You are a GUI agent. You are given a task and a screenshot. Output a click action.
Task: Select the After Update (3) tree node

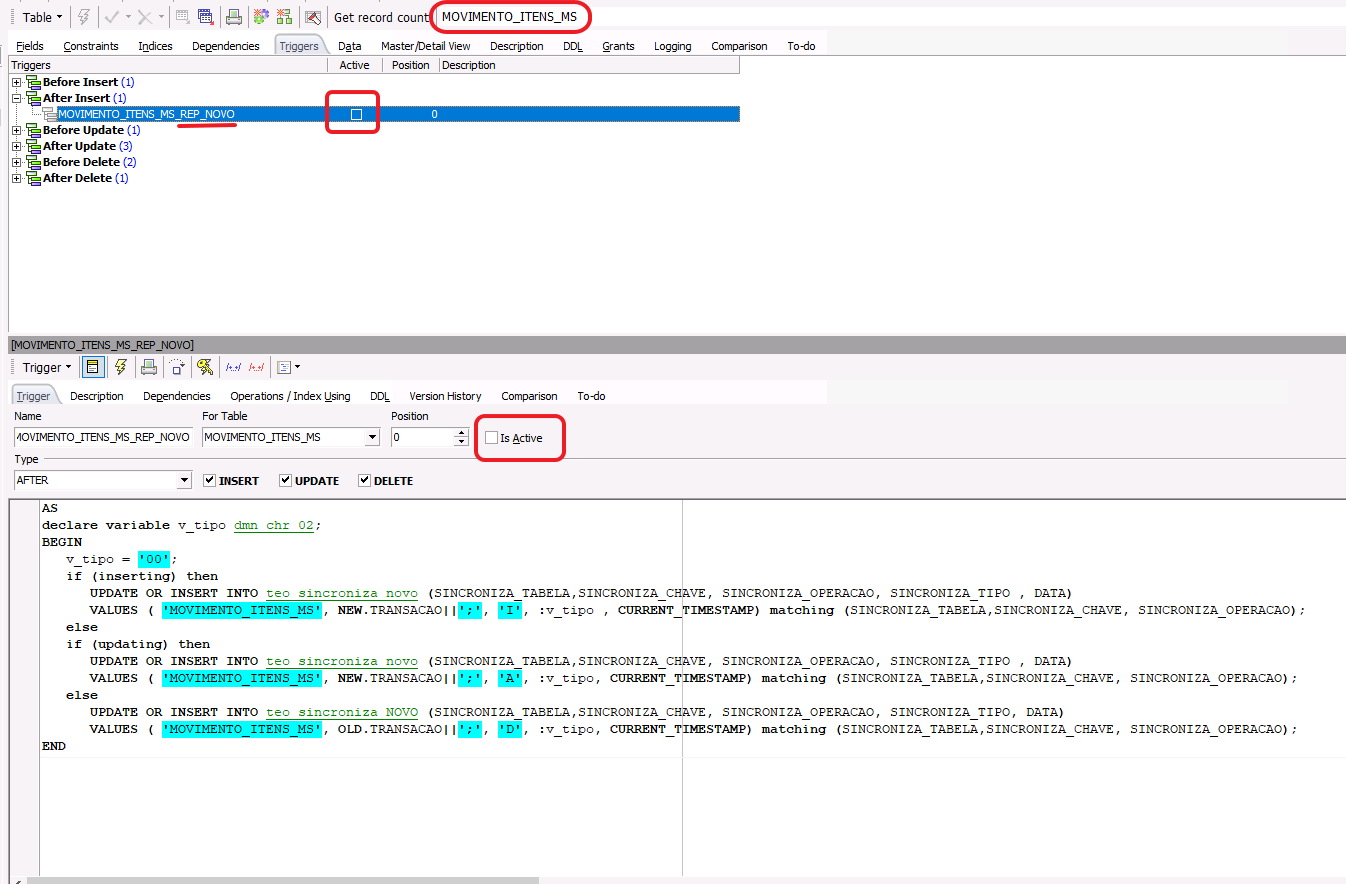(87, 146)
